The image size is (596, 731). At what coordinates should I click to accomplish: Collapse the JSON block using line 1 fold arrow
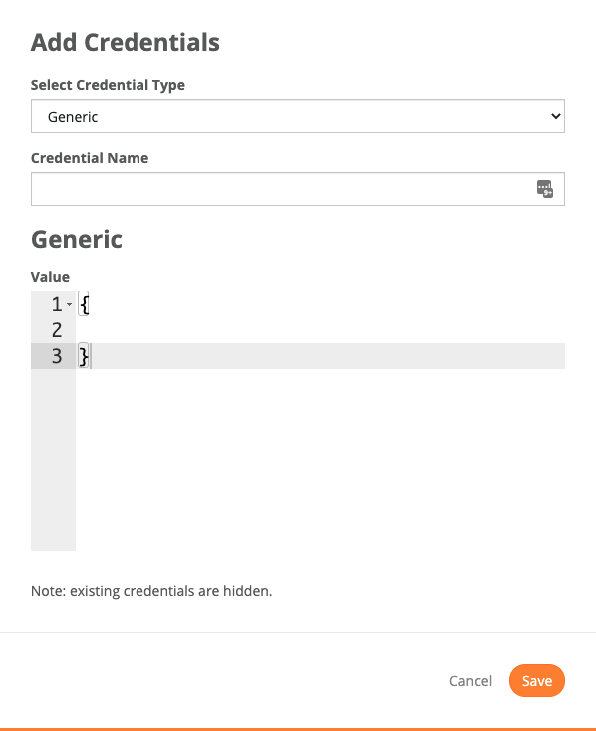69,304
